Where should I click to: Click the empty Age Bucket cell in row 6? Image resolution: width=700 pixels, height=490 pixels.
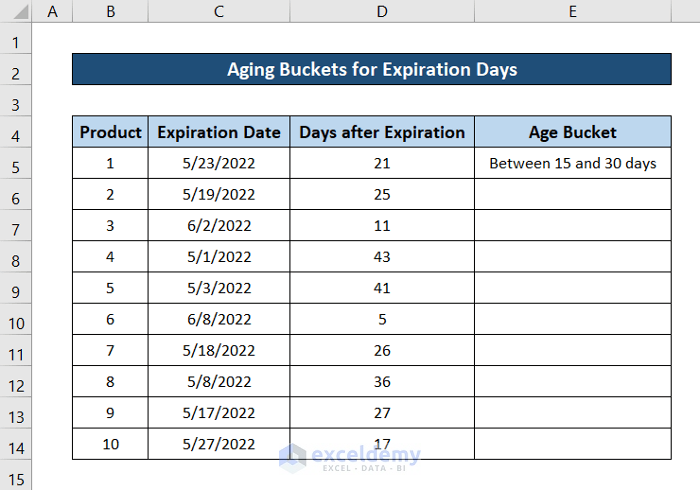pos(572,194)
